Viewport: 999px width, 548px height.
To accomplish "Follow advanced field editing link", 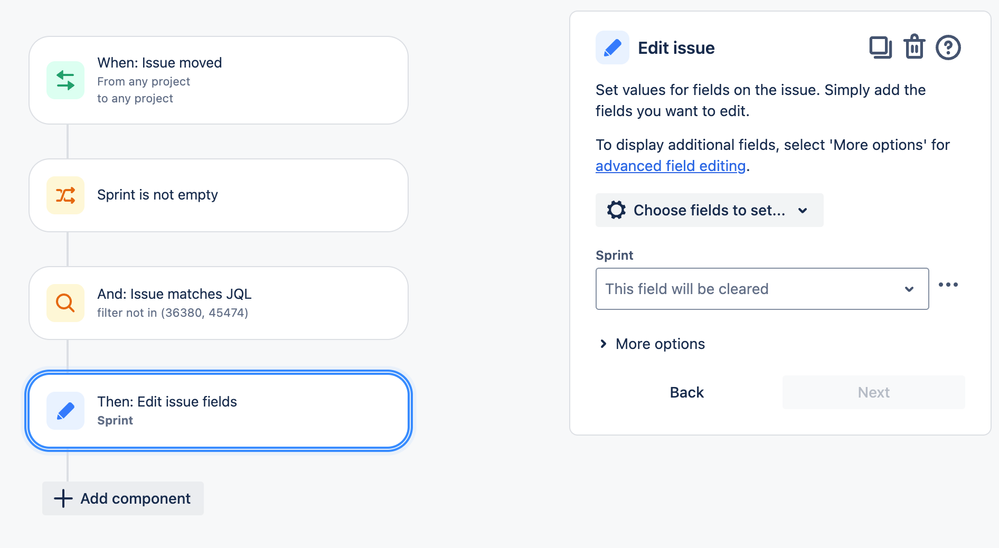I will click(670, 166).
